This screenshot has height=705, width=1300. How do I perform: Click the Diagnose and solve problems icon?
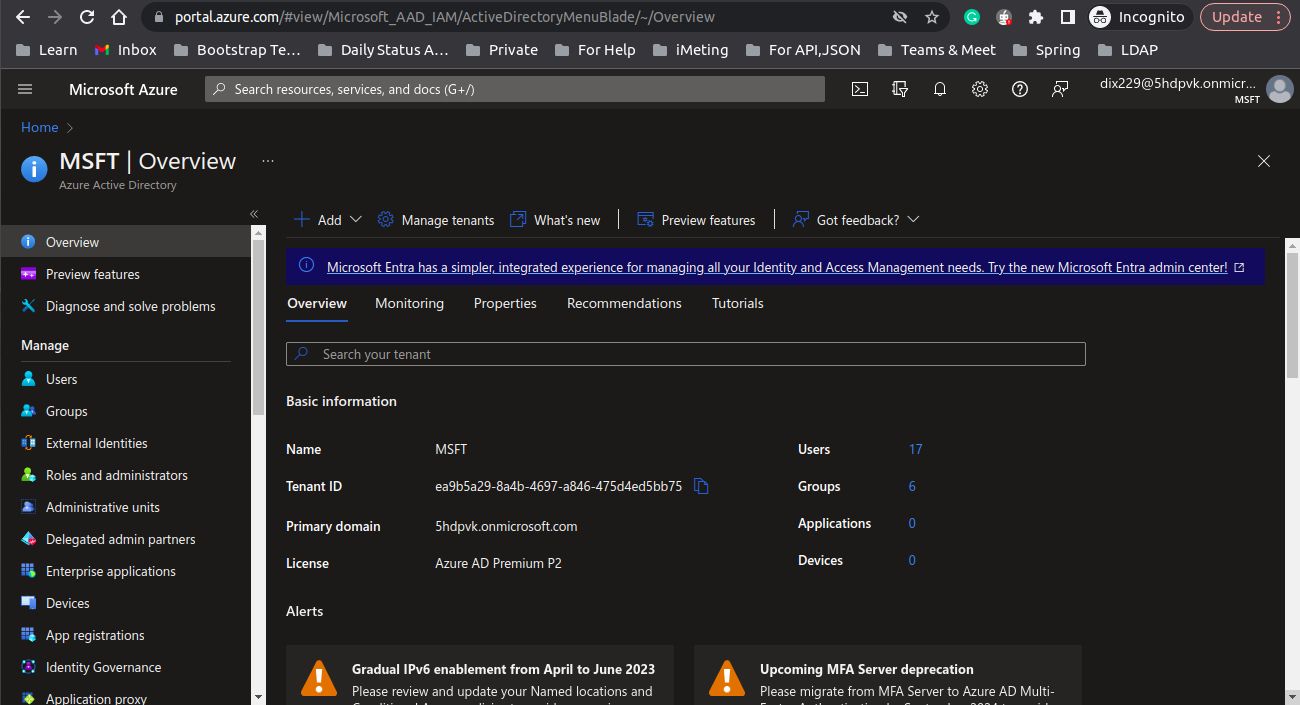(28, 306)
